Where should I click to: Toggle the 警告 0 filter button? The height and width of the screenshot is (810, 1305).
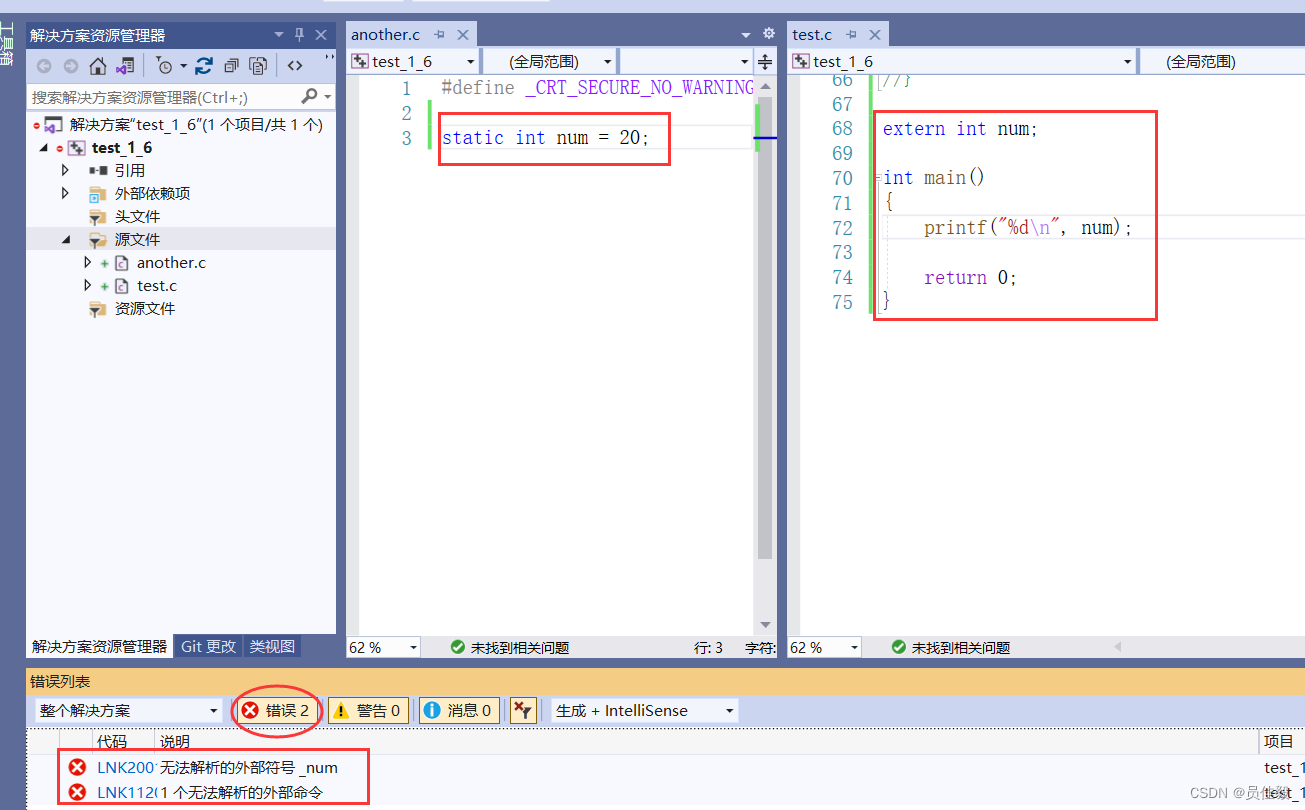(369, 711)
